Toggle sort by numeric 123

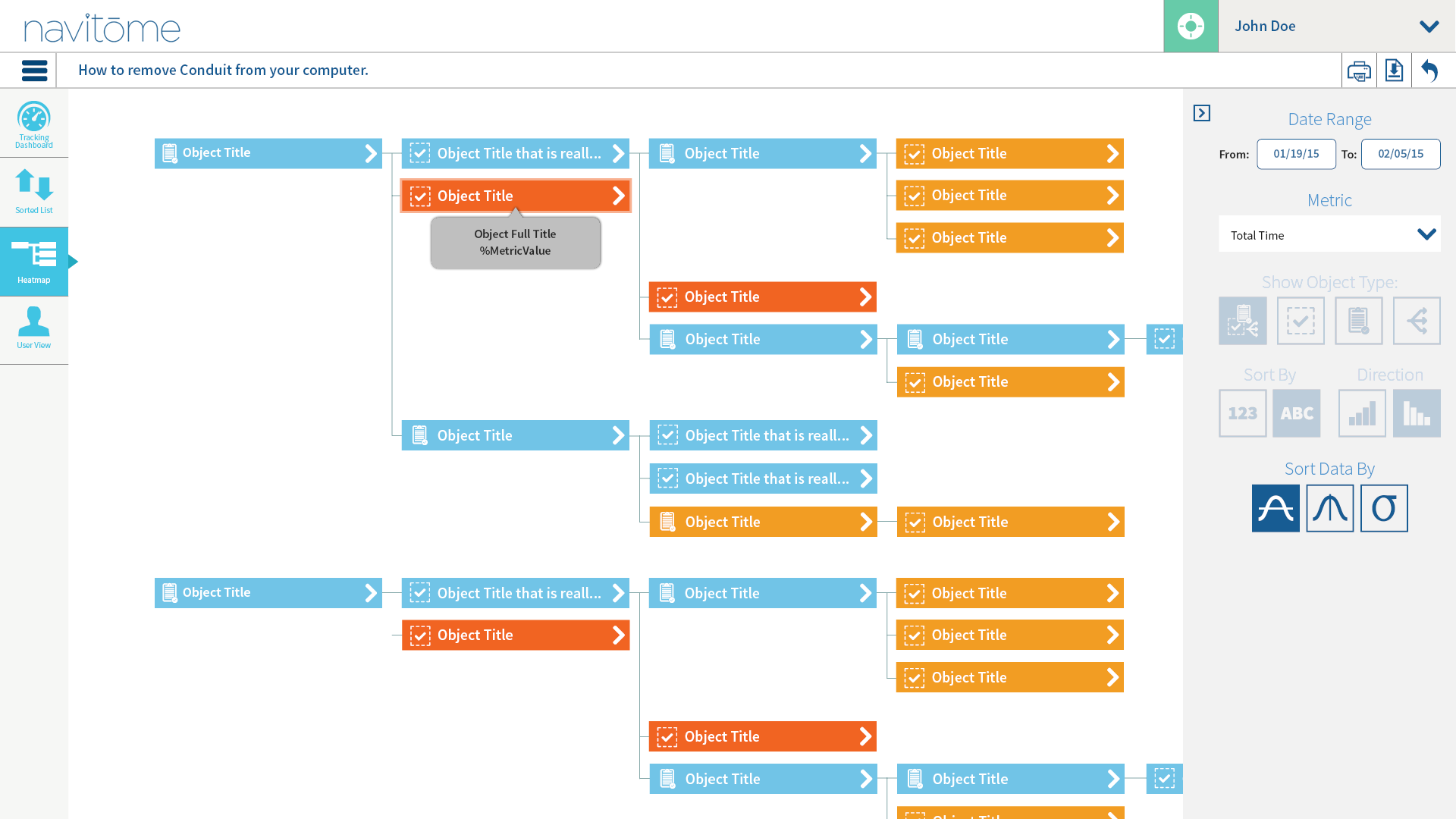click(x=1242, y=413)
